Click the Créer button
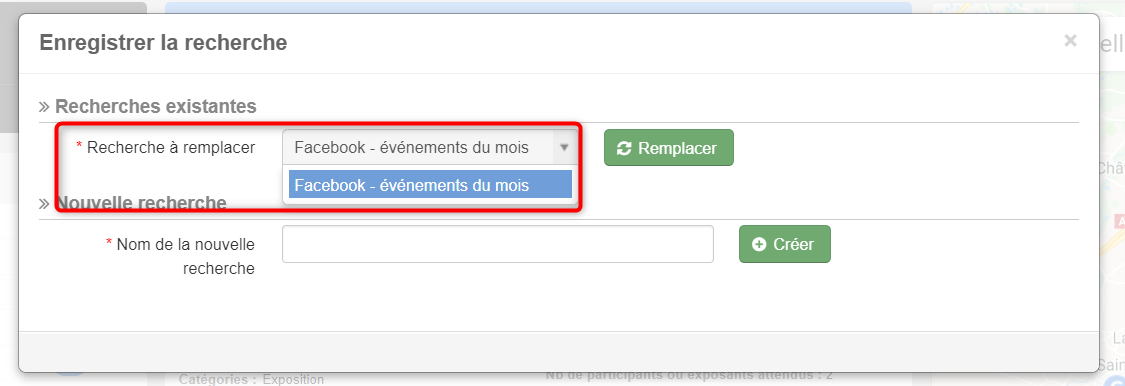Image resolution: width=1125 pixels, height=386 pixels. point(784,244)
